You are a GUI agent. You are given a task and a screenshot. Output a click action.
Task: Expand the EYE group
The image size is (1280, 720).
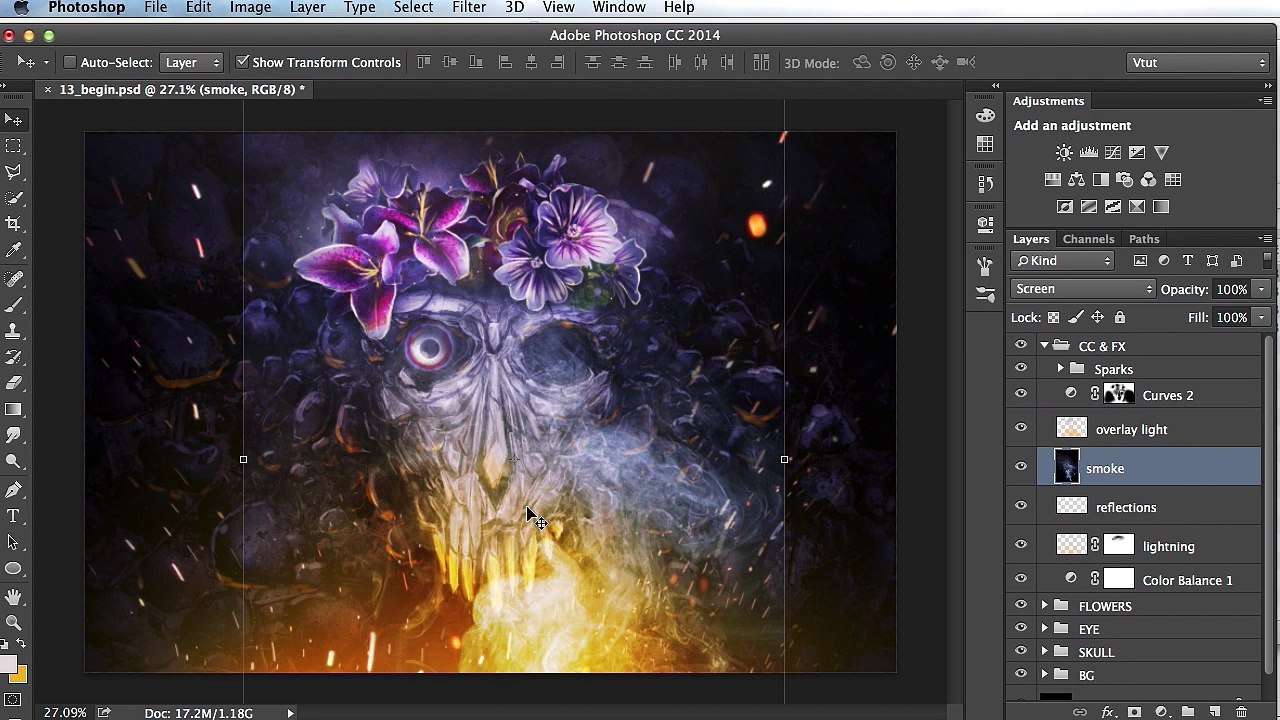1045,629
